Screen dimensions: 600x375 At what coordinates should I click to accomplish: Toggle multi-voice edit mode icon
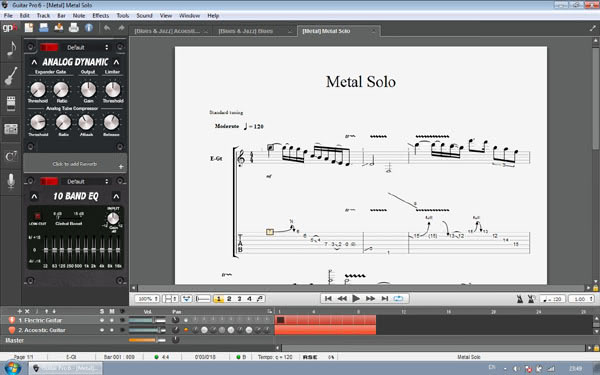[x=260, y=299]
